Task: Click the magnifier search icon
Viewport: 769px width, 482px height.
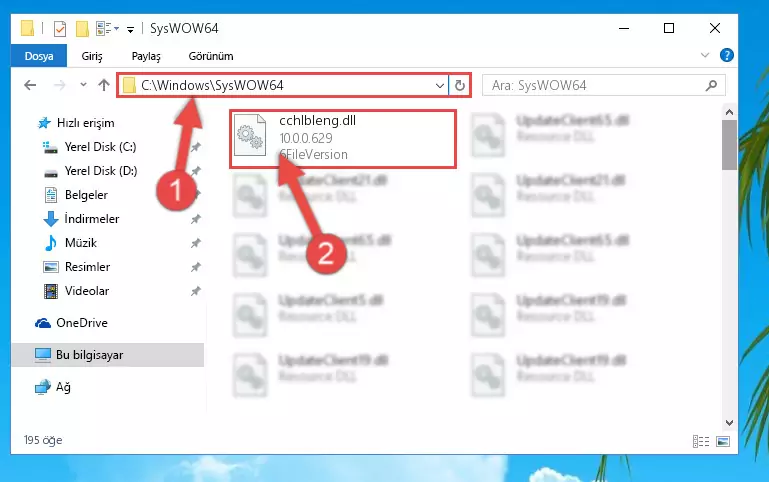Action: point(711,85)
